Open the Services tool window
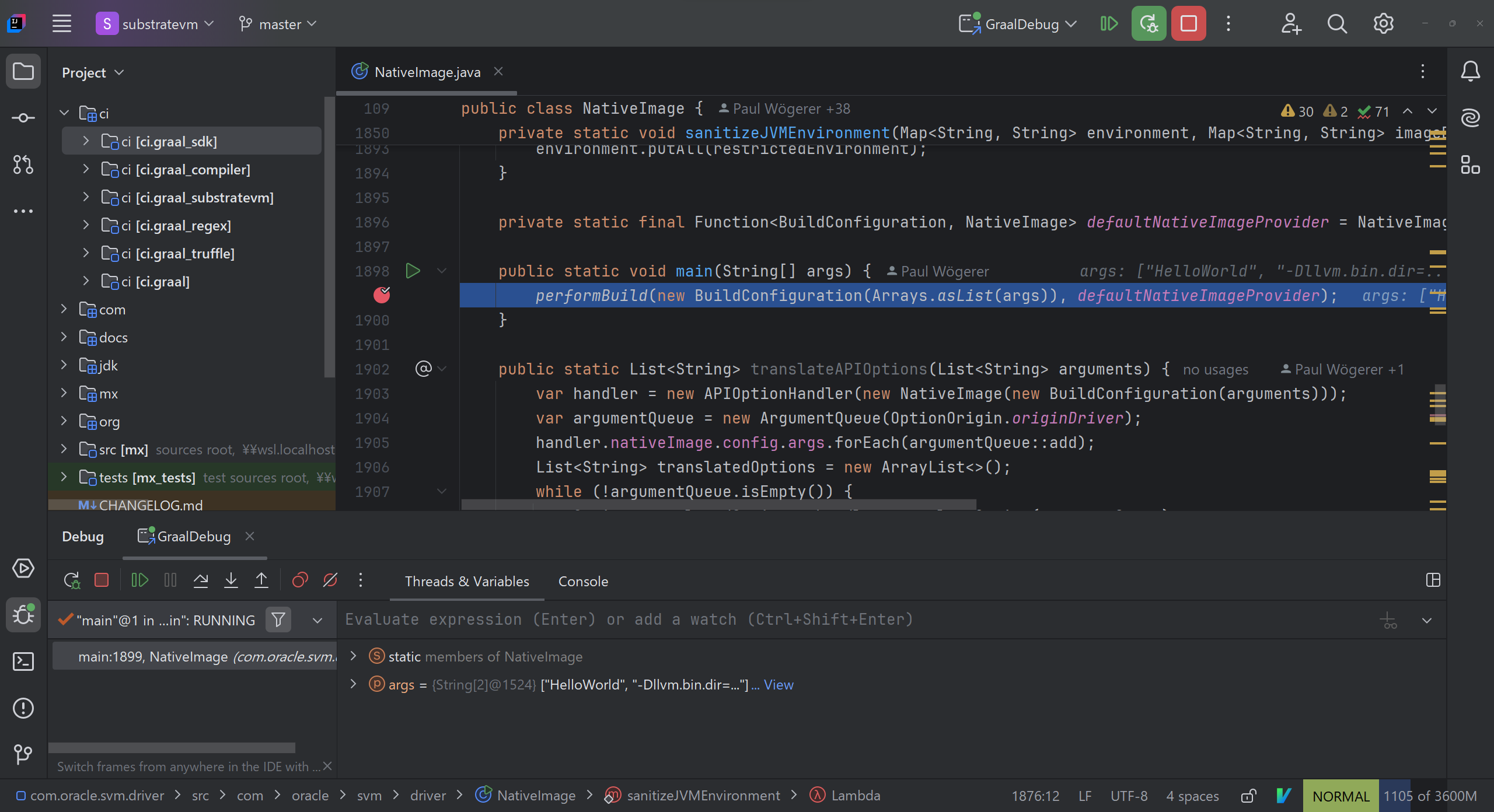 pos(23,568)
